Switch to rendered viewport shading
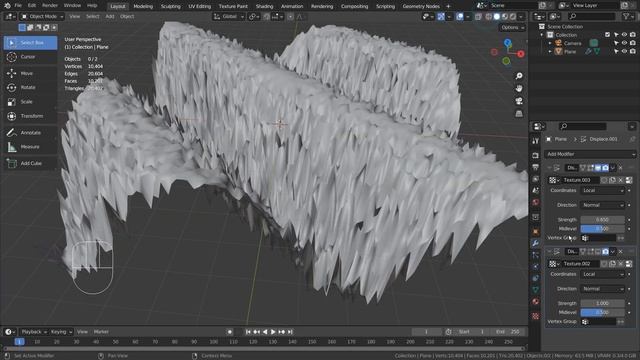Viewport: 640px width, 360px height. pyautogui.click(x=513, y=17)
